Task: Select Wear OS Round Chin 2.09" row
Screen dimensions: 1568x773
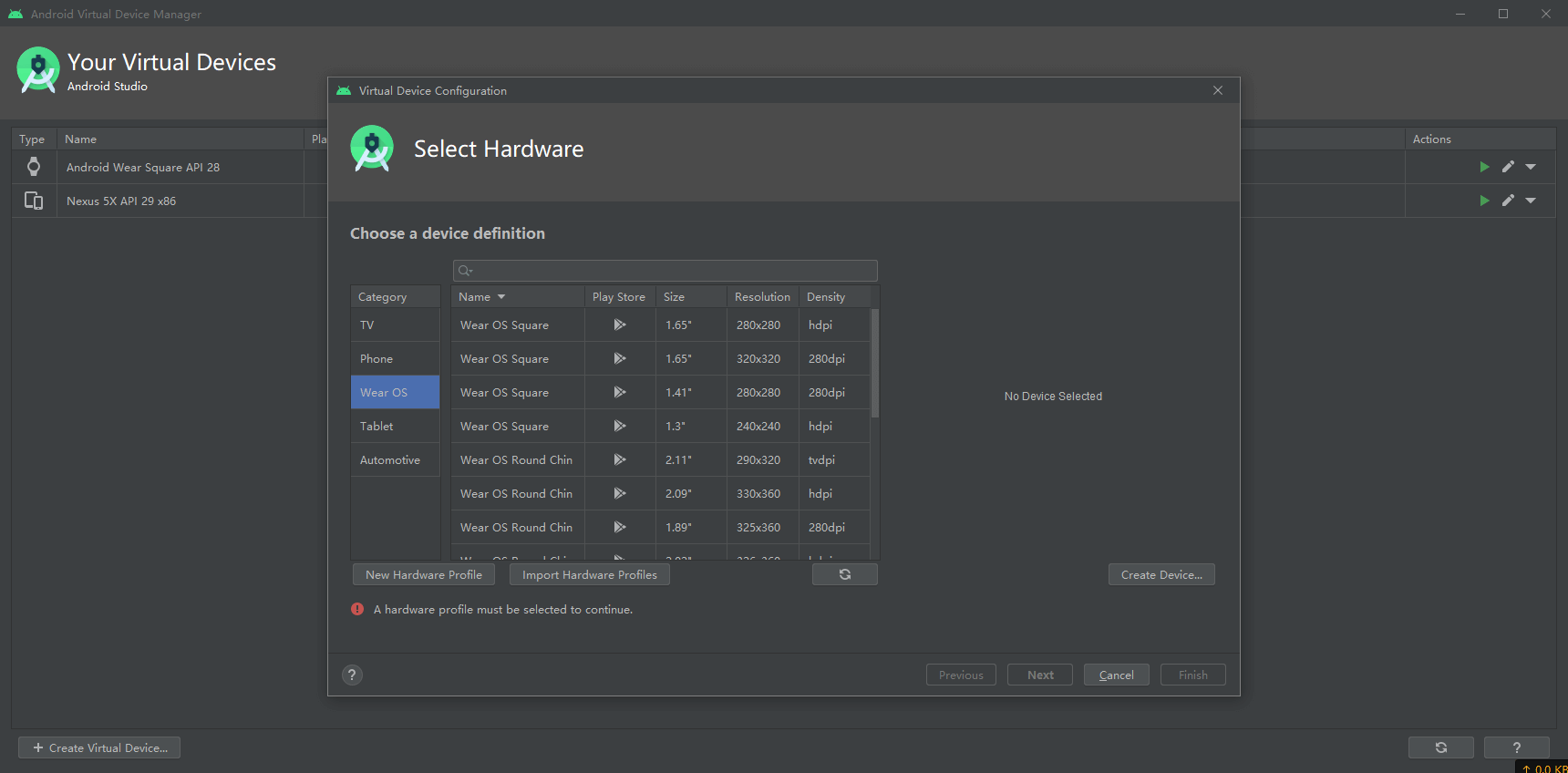Action: (x=661, y=493)
